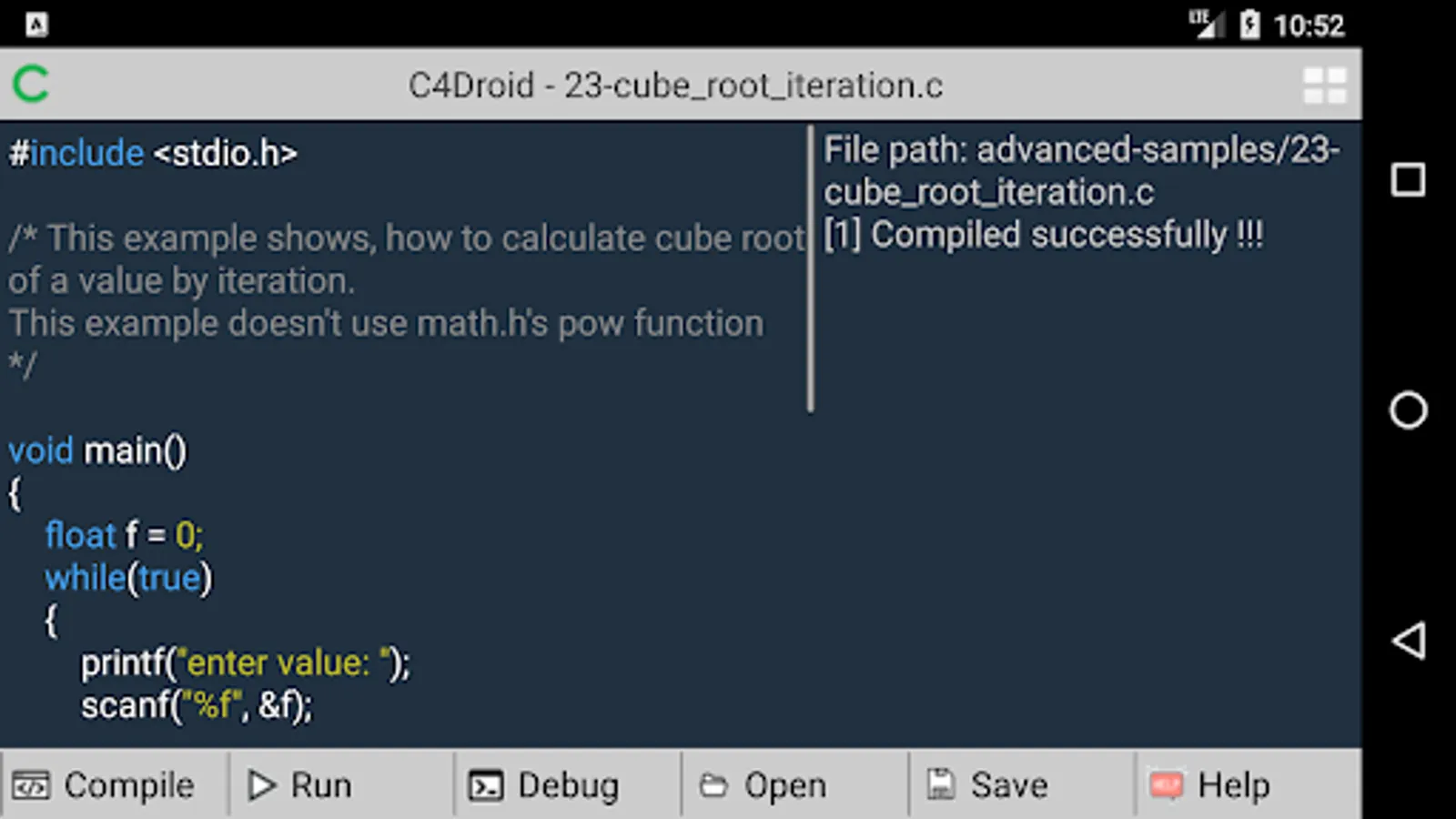This screenshot has width=1456, height=819.
Task: Click the Debug terminal icon
Action: 485,784
